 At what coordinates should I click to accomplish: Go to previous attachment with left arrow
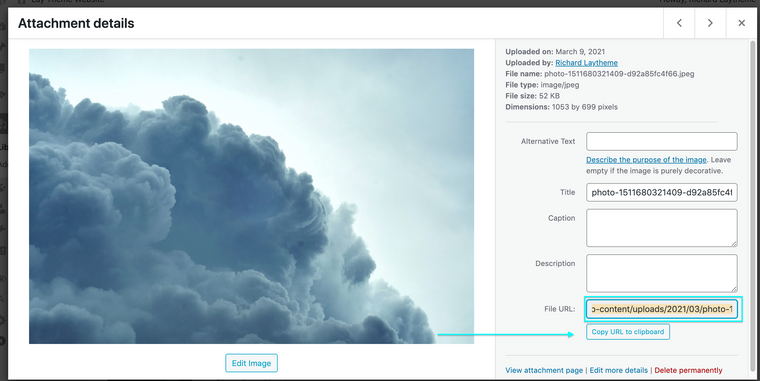[679, 23]
